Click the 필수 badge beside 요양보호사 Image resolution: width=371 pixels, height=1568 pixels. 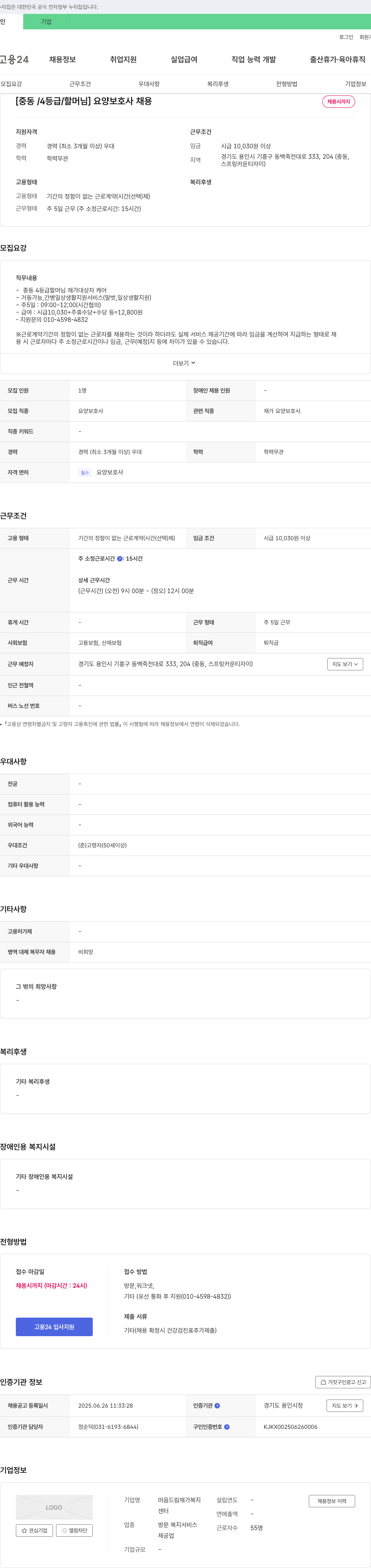pyautogui.click(x=85, y=472)
